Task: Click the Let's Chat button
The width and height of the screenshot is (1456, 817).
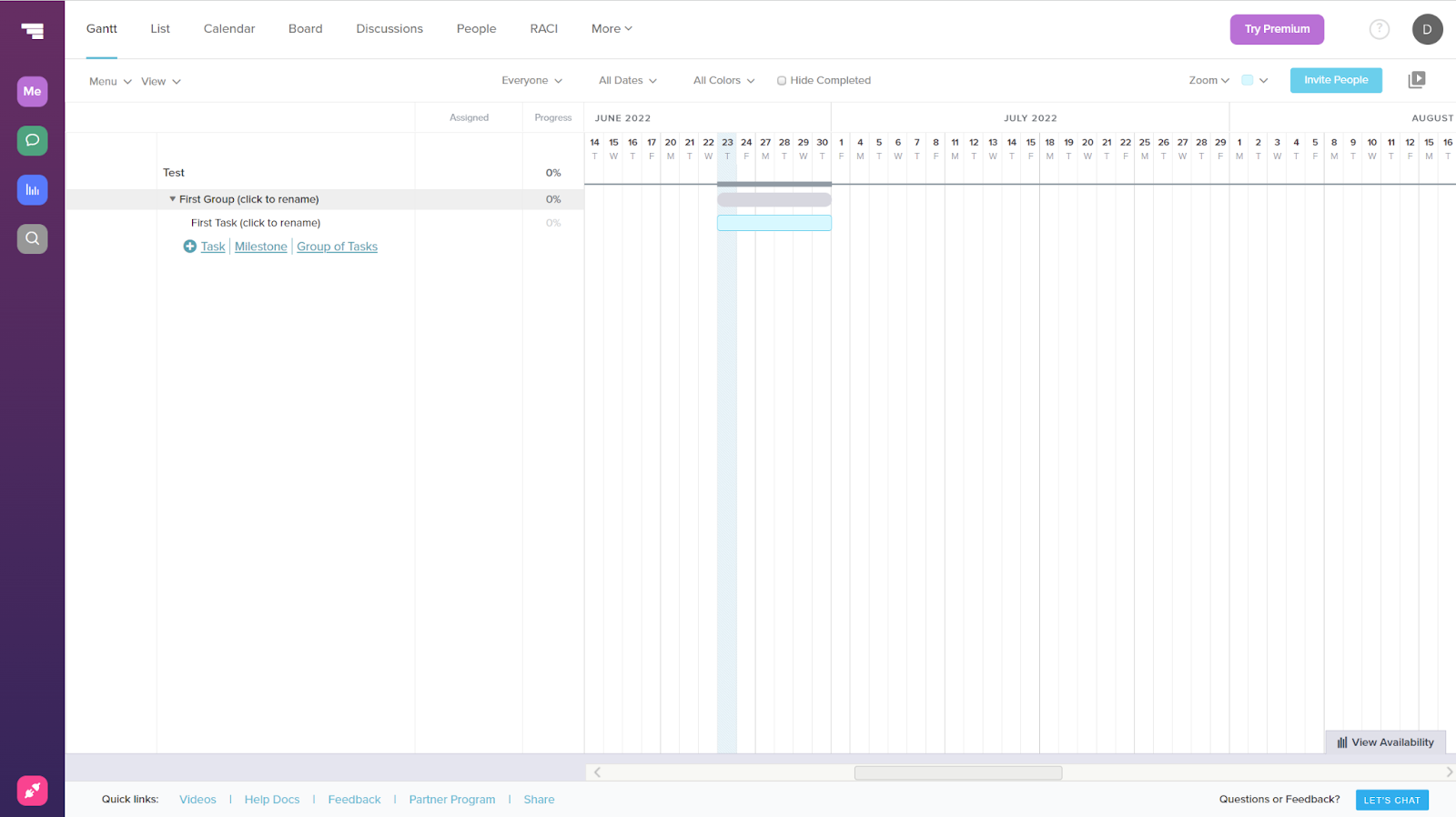Action: pos(1392,800)
